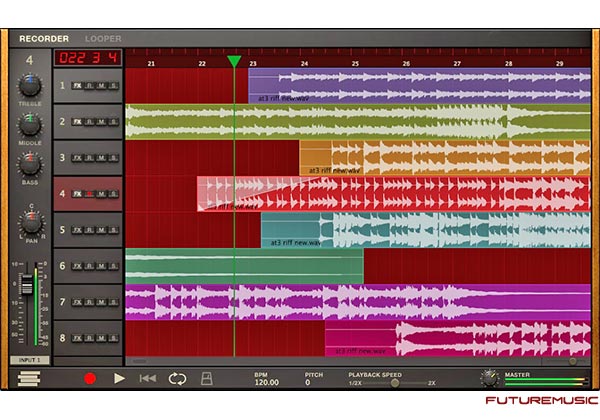This screenshot has height=420, width=600.
Task: Start playback with the play button
Action: 119,379
